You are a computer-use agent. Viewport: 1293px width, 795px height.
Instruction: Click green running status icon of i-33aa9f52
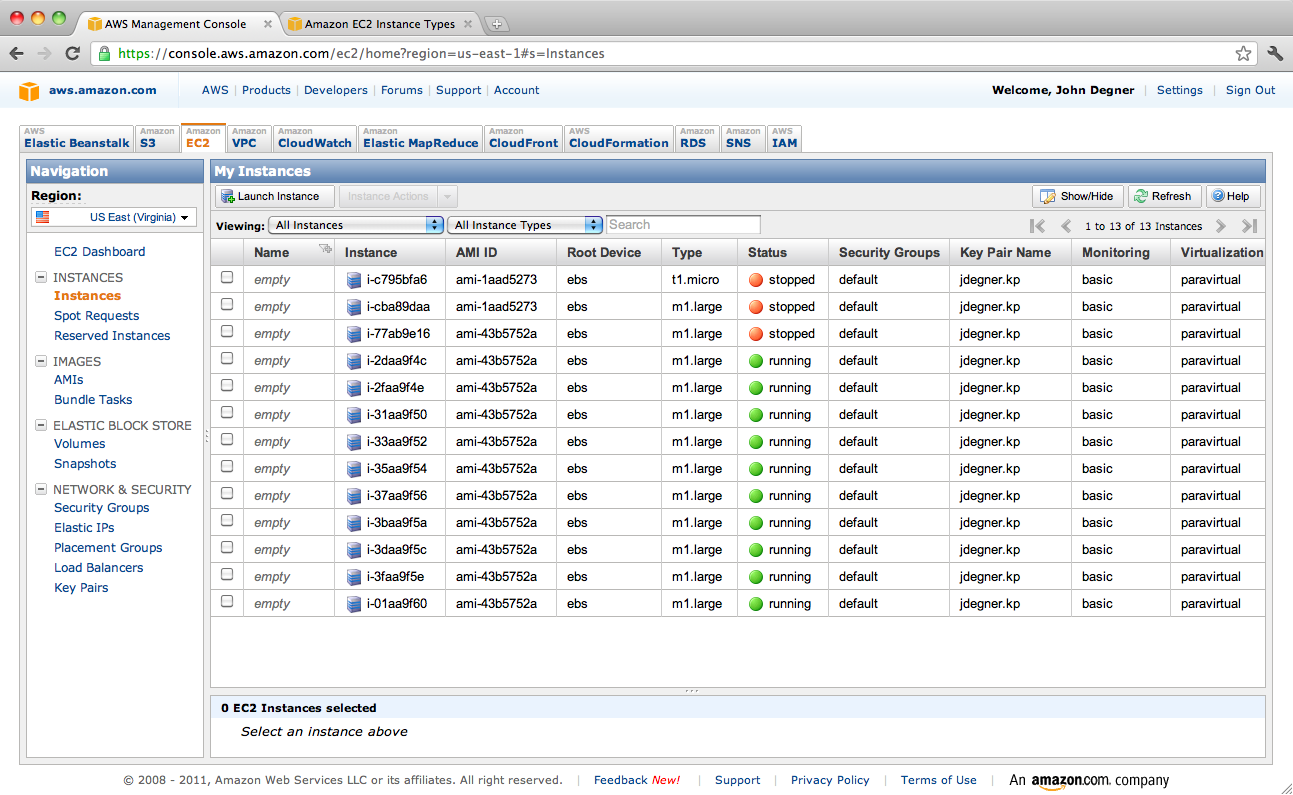coord(756,442)
